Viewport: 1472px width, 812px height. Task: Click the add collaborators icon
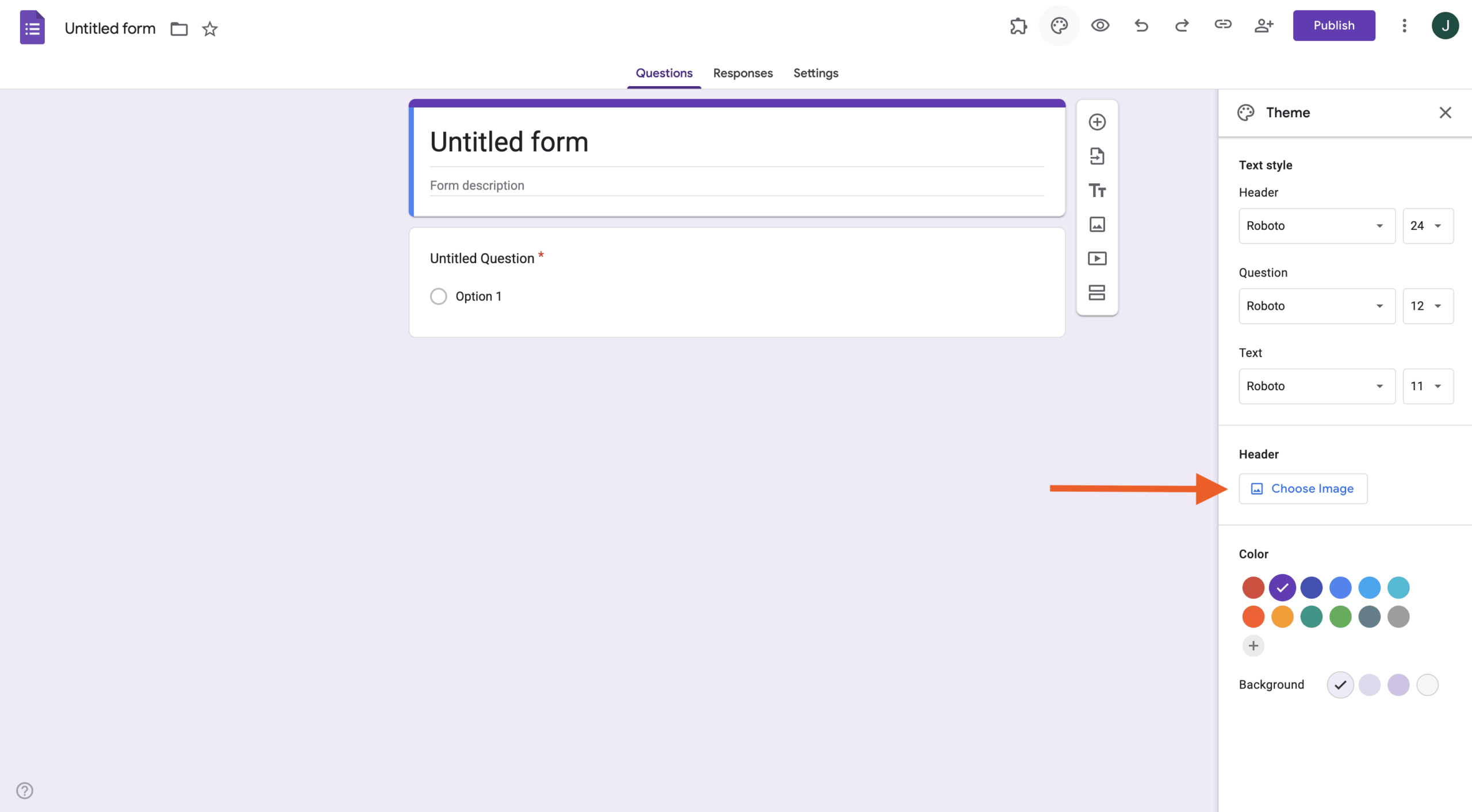[1263, 26]
